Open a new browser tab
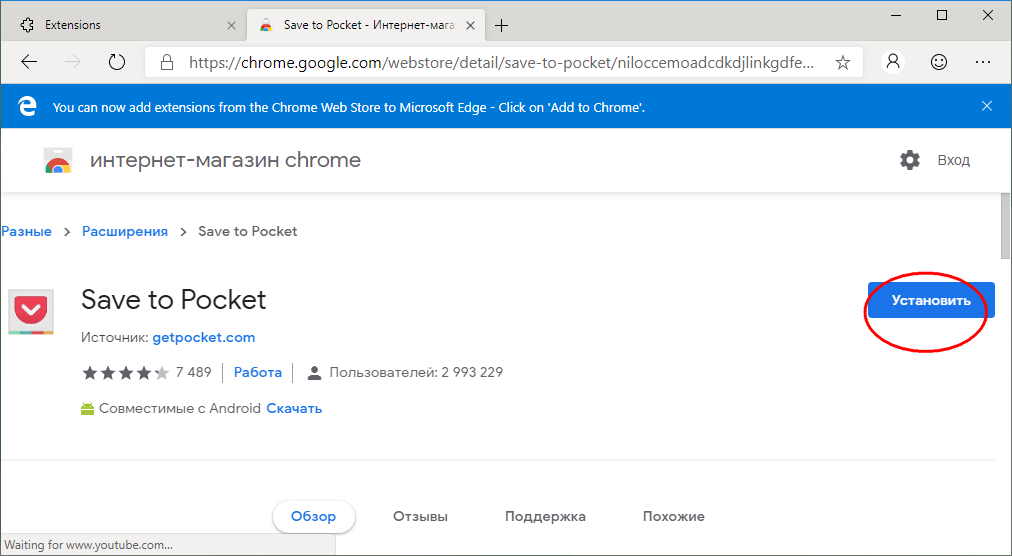This screenshot has height=556, width=1012. (x=502, y=25)
